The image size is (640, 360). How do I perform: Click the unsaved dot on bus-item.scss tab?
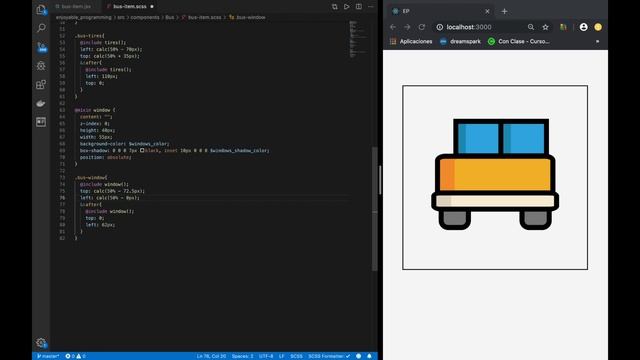pos(152,7)
